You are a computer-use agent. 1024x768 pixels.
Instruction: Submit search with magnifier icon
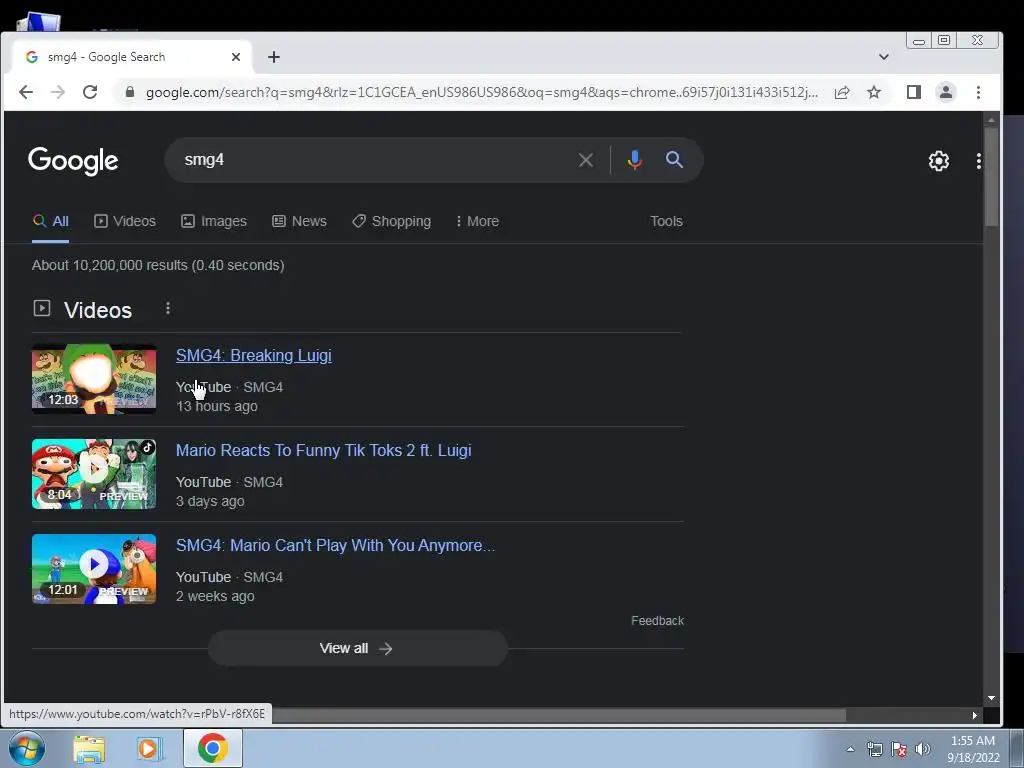(675, 160)
